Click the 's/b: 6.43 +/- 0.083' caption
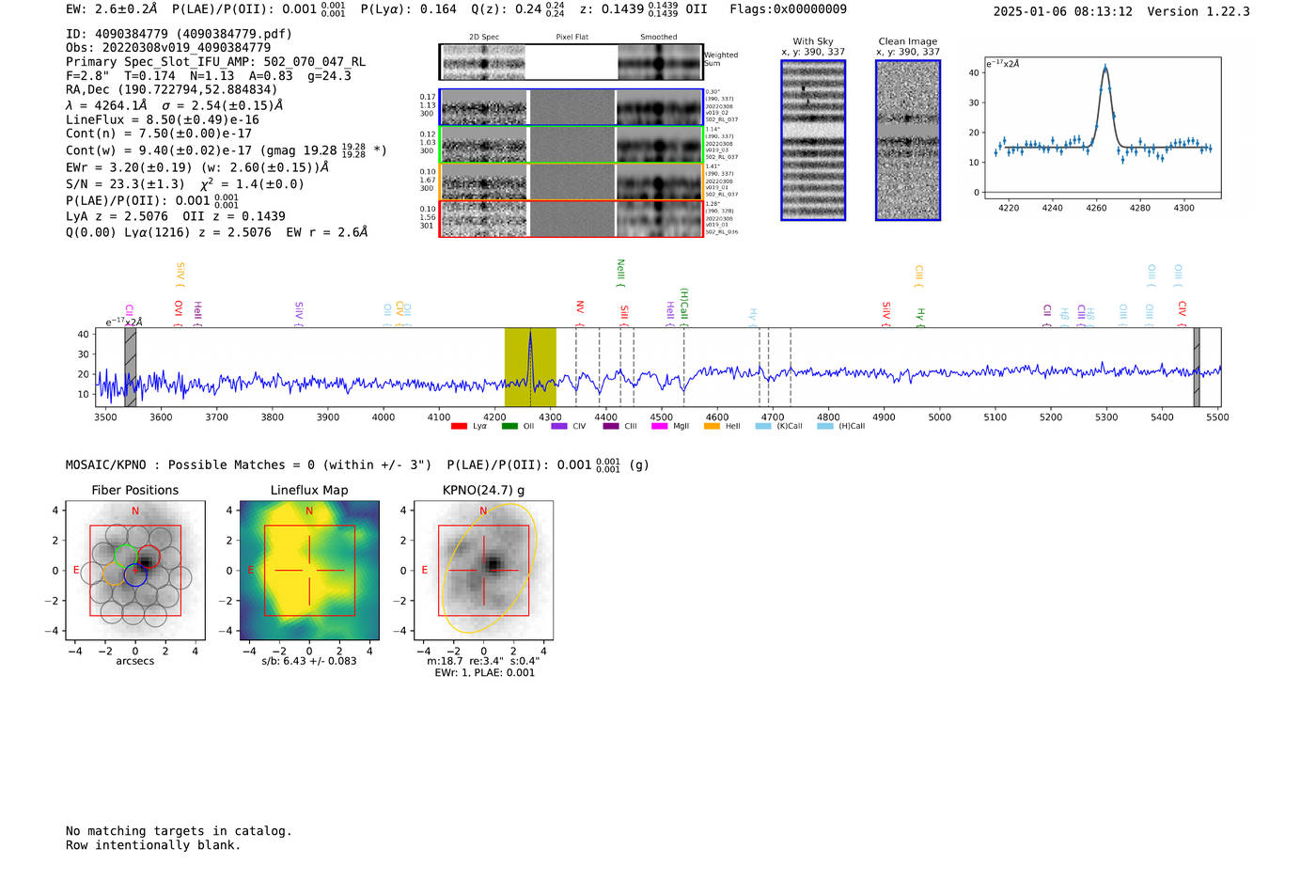 309,661
